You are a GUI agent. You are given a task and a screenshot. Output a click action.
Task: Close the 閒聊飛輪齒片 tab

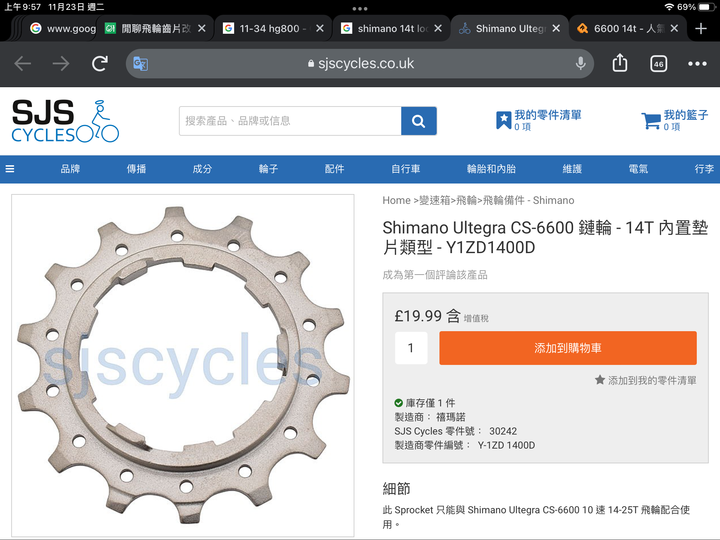click(202, 28)
